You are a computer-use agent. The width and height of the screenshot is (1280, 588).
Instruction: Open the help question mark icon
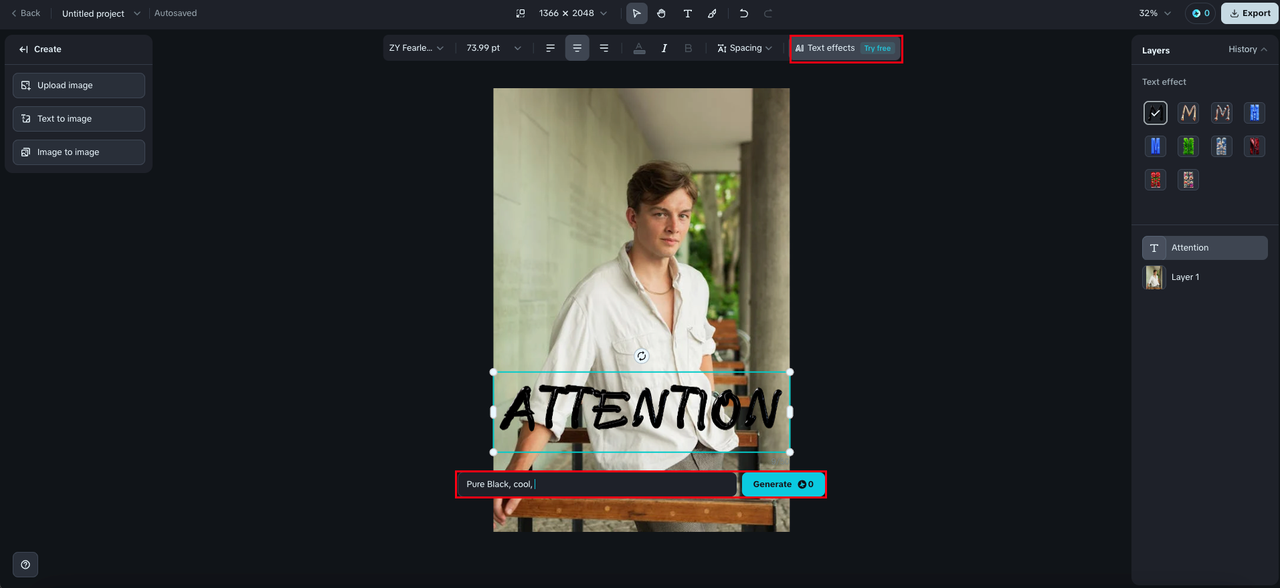click(25, 565)
